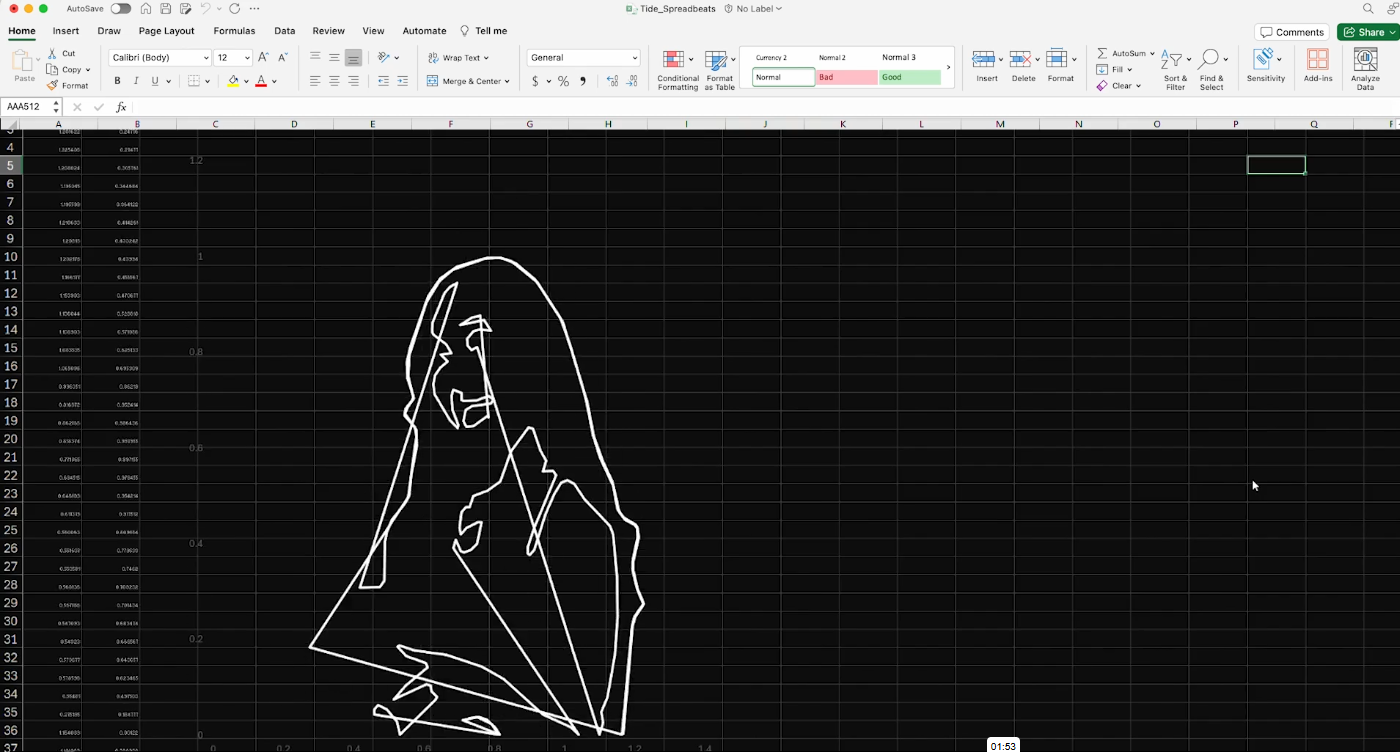Click the Decrease Indent icon
This screenshot has height=752, width=1400.
click(383, 81)
